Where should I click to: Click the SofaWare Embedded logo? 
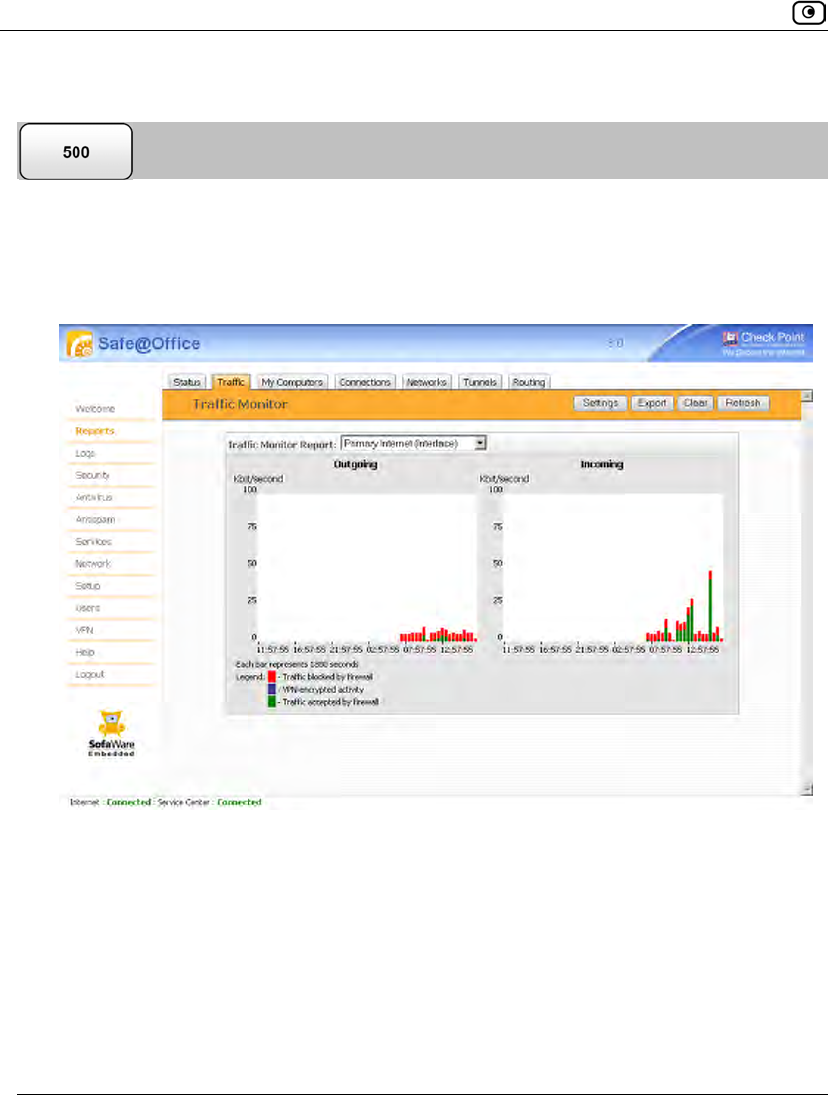[112, 733]
